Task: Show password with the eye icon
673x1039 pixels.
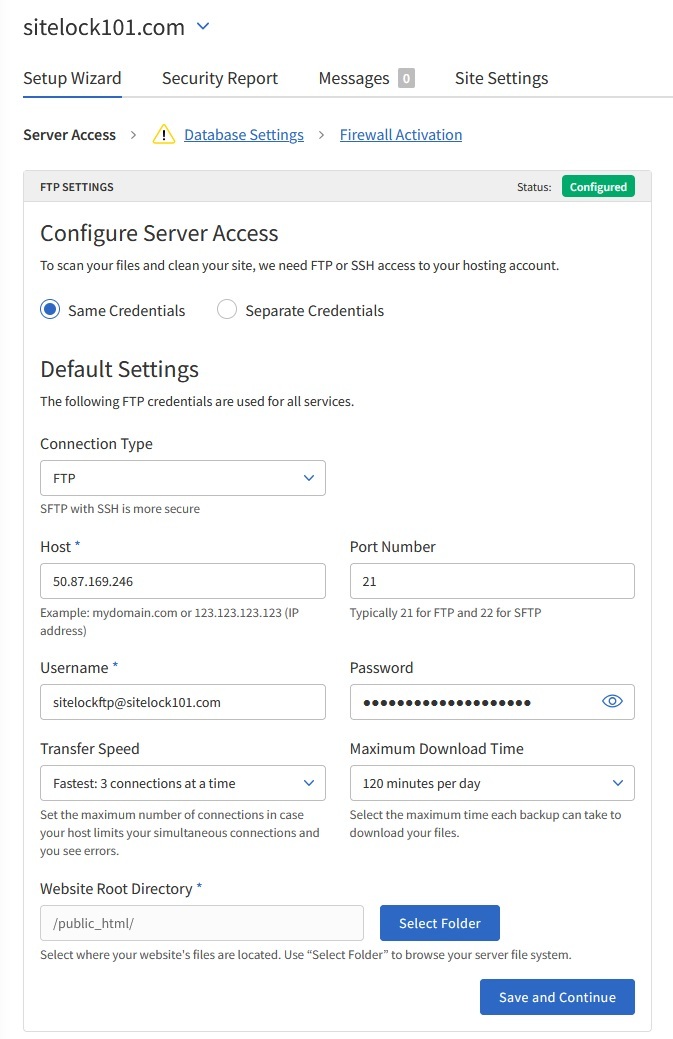Action: (x=612, y=702)
